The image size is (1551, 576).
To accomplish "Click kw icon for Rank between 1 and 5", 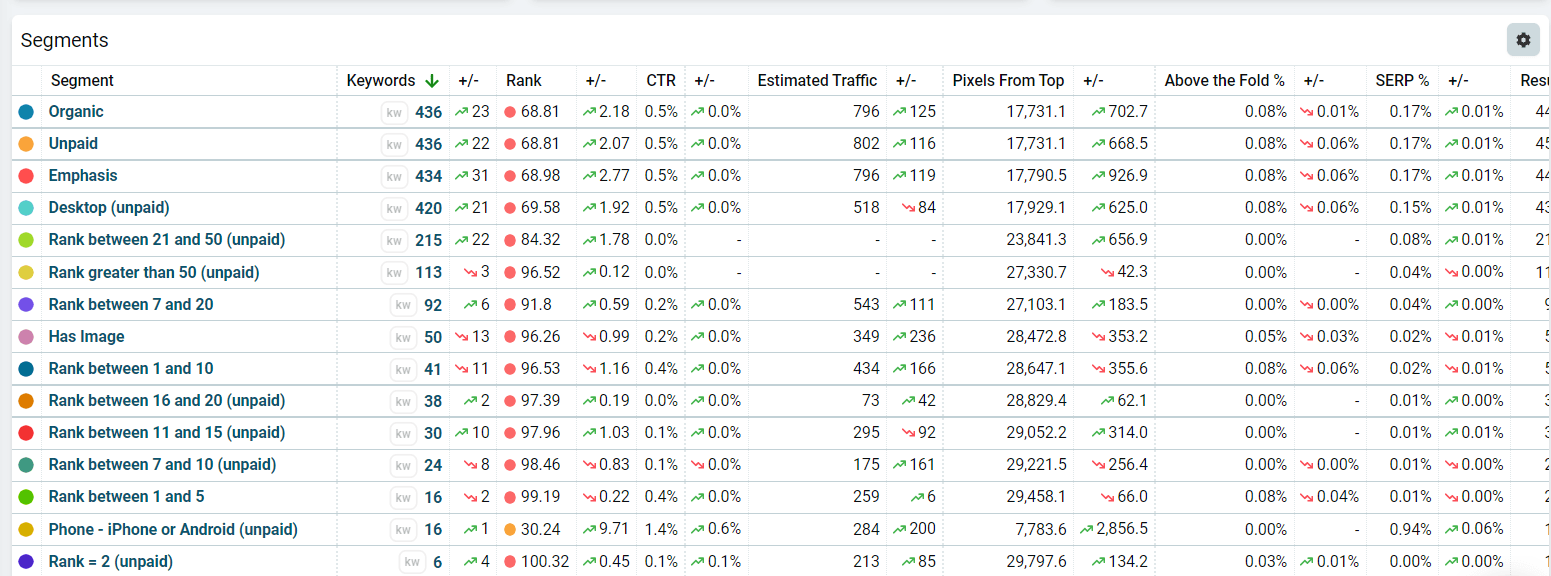I will [403, 497].
